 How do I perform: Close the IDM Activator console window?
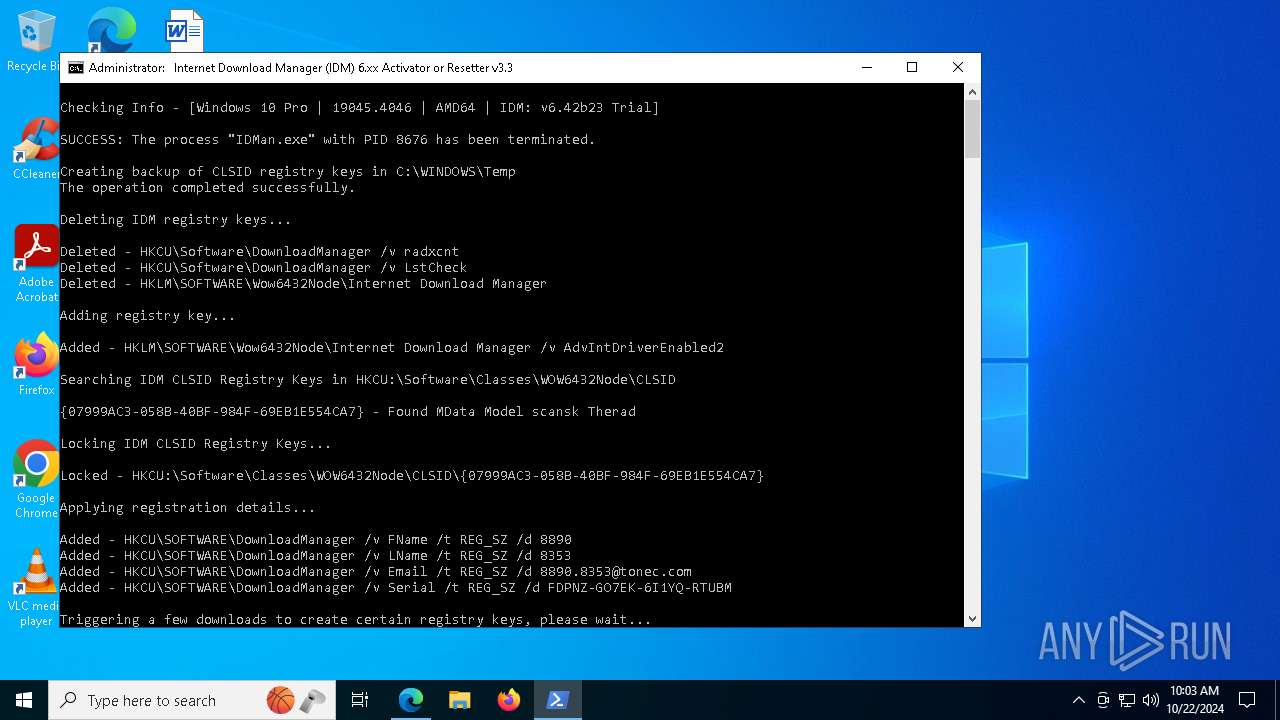tap(958, 68)
